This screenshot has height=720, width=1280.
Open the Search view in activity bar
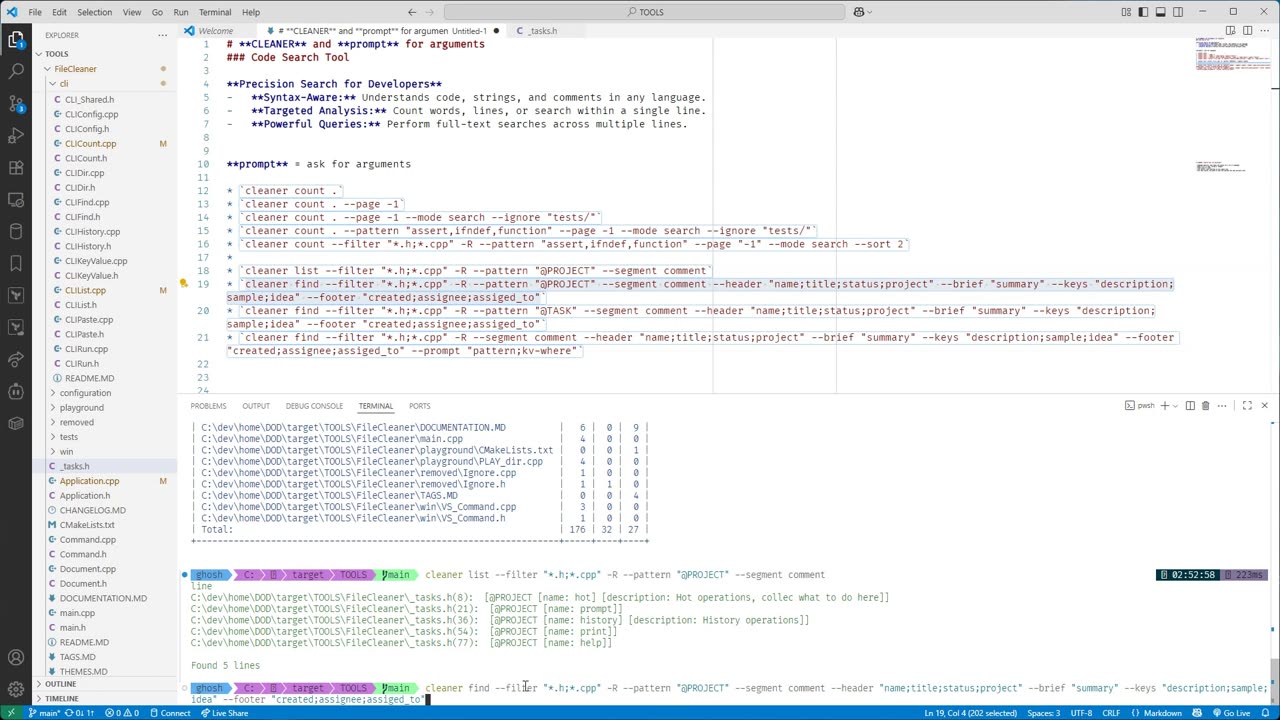pos(16,72)
